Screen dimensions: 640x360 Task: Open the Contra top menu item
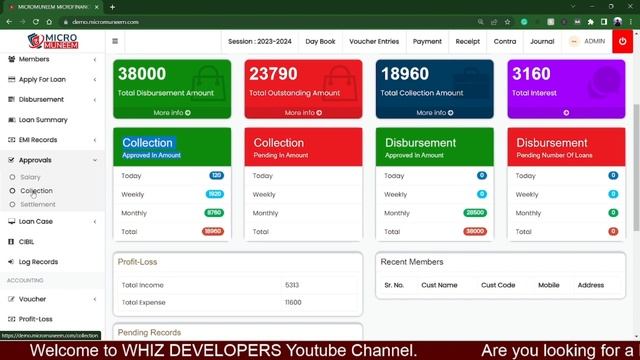click(505, 41)
